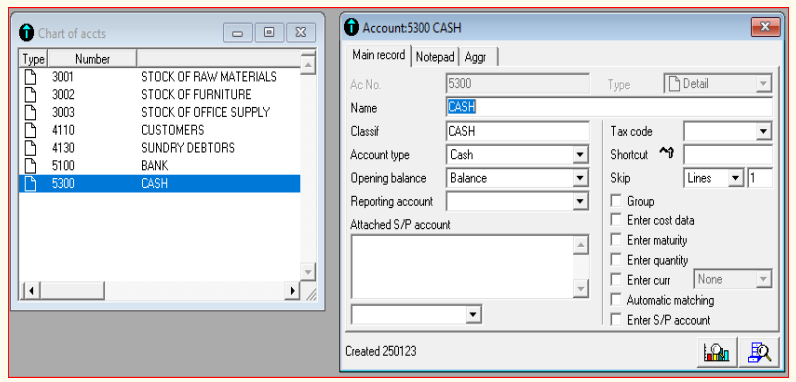Switch to the Aggr tab

point(478,57)
